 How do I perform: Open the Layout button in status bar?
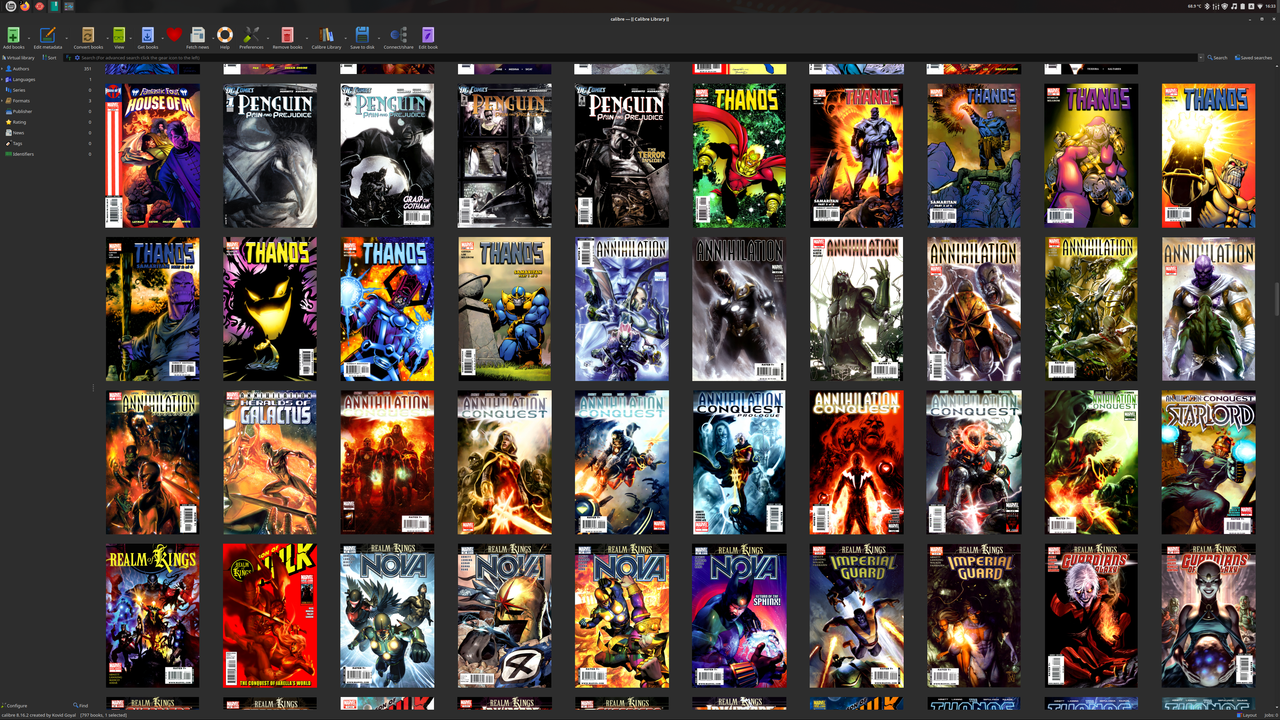[1247, 715]
